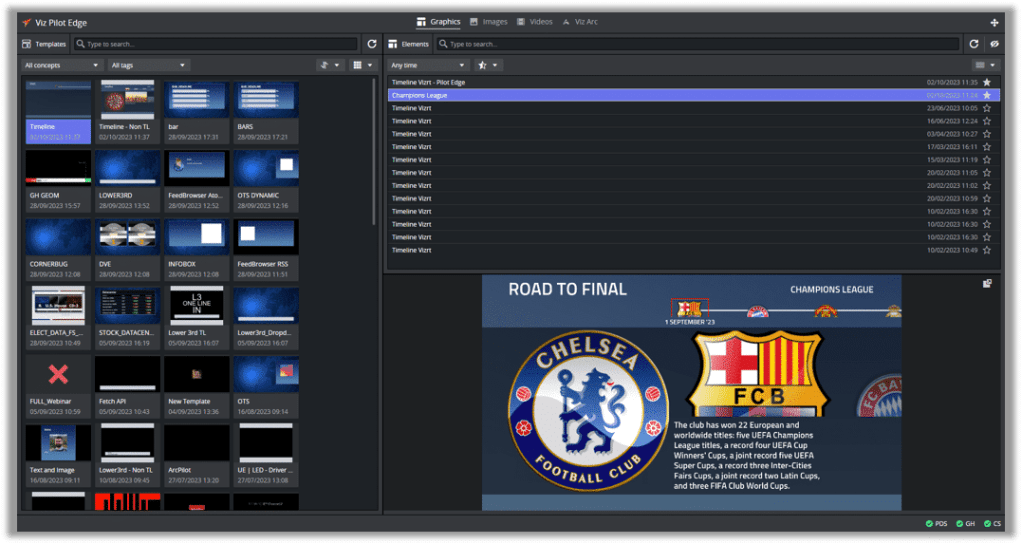
Task: Select the Timeline - Non TL template
Action: click(127, 111)
